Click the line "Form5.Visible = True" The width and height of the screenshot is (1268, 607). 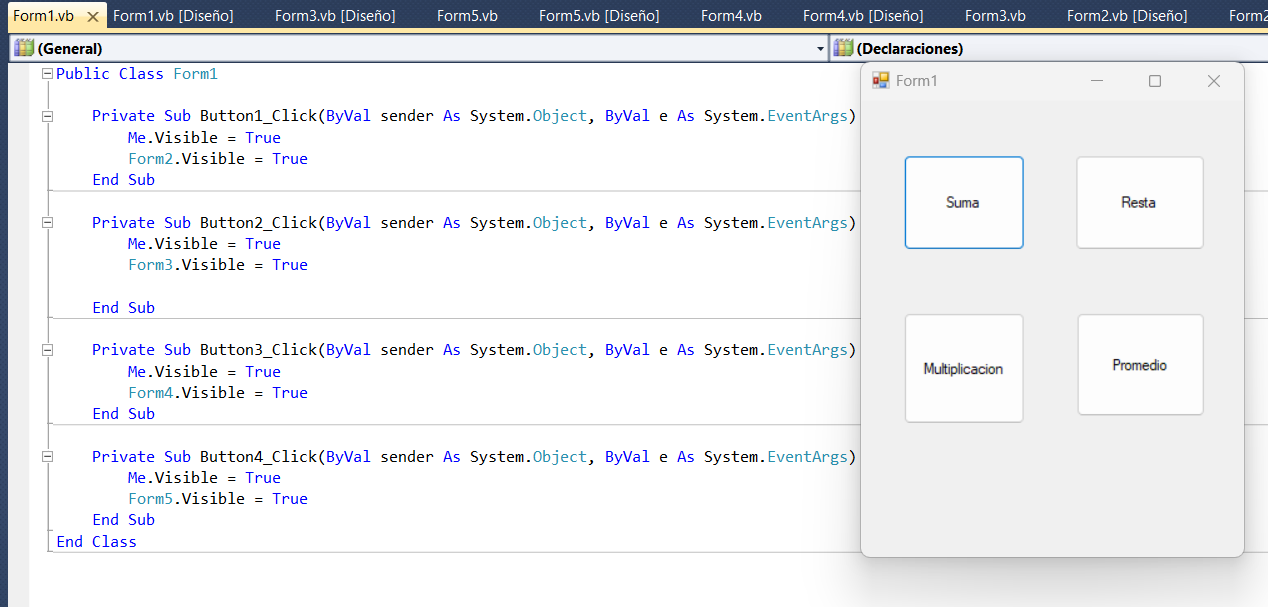pos(218,499)
